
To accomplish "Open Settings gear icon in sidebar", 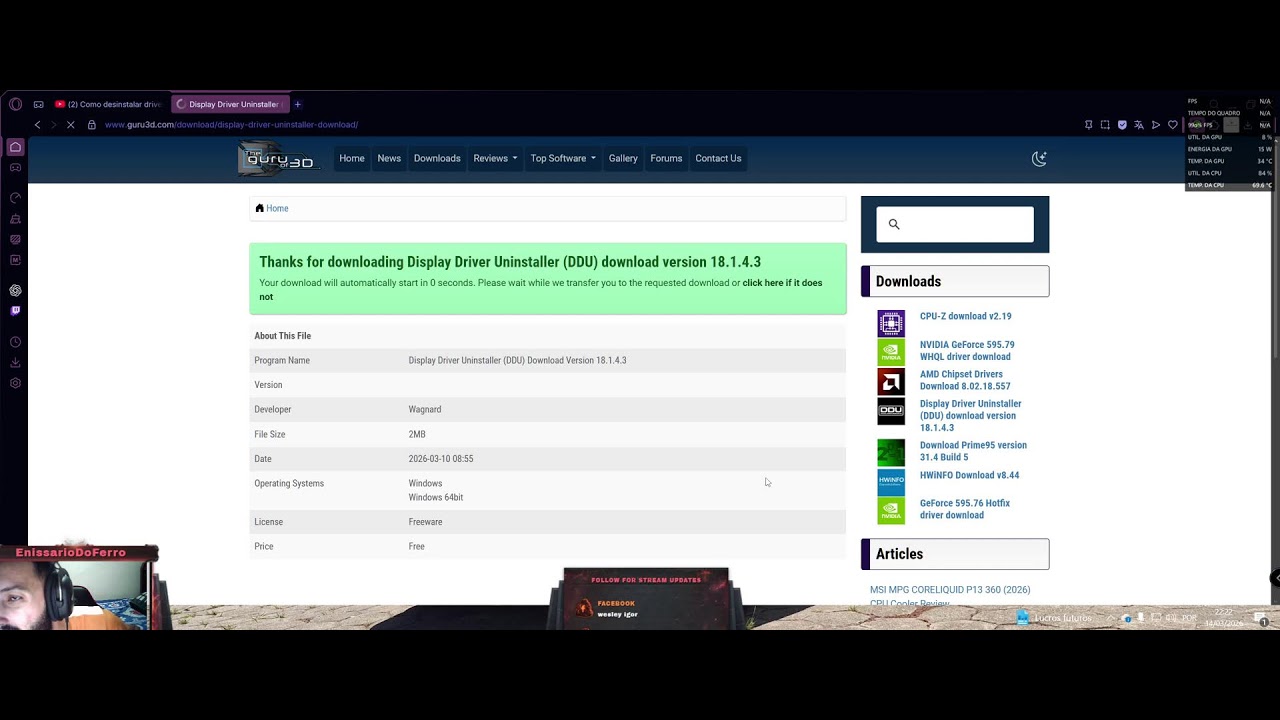I will tap(15, 383).
